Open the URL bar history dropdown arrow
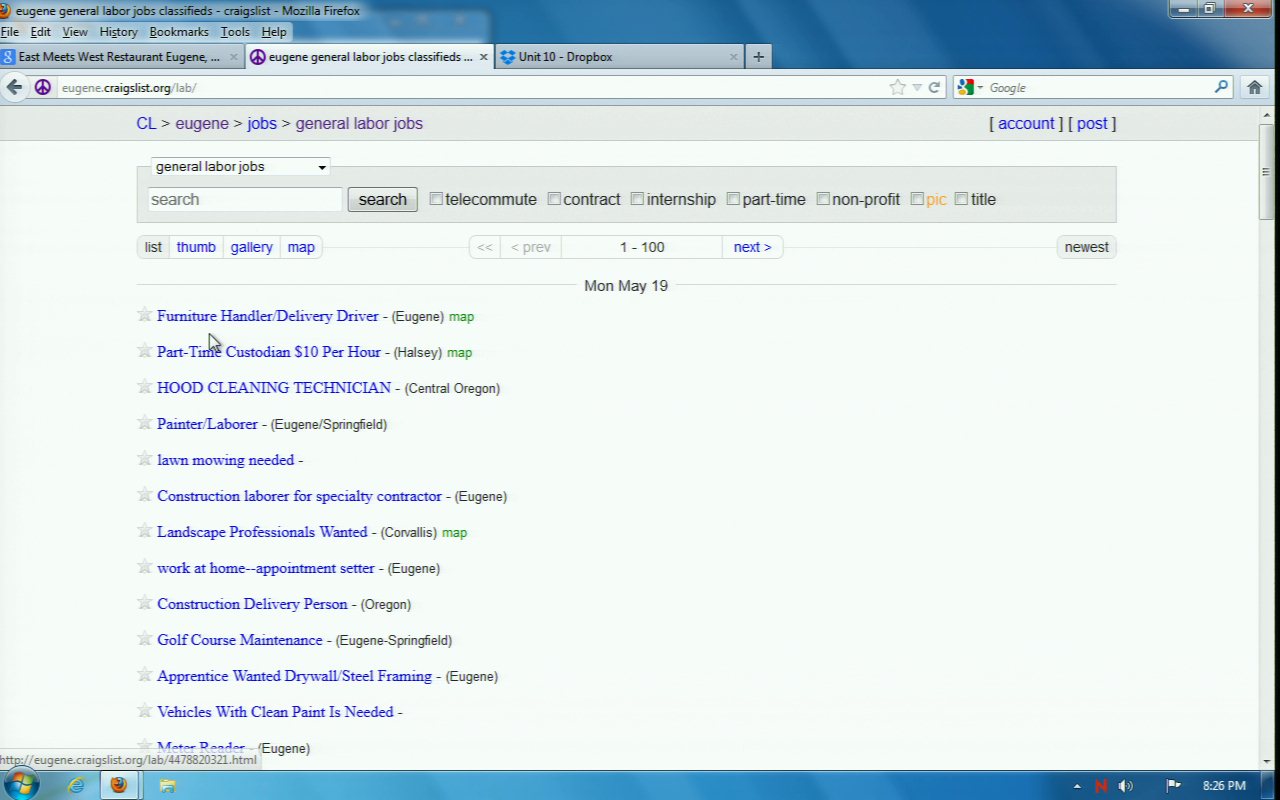The image size is (1280, 800). [916, 88]
